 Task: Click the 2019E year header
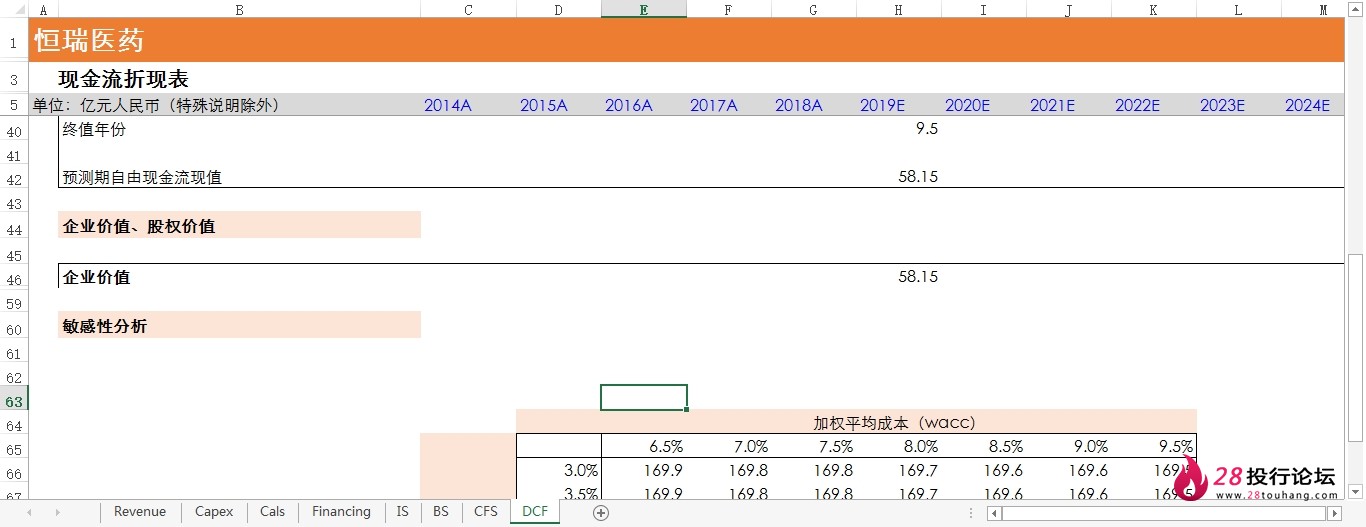[882, 105]
